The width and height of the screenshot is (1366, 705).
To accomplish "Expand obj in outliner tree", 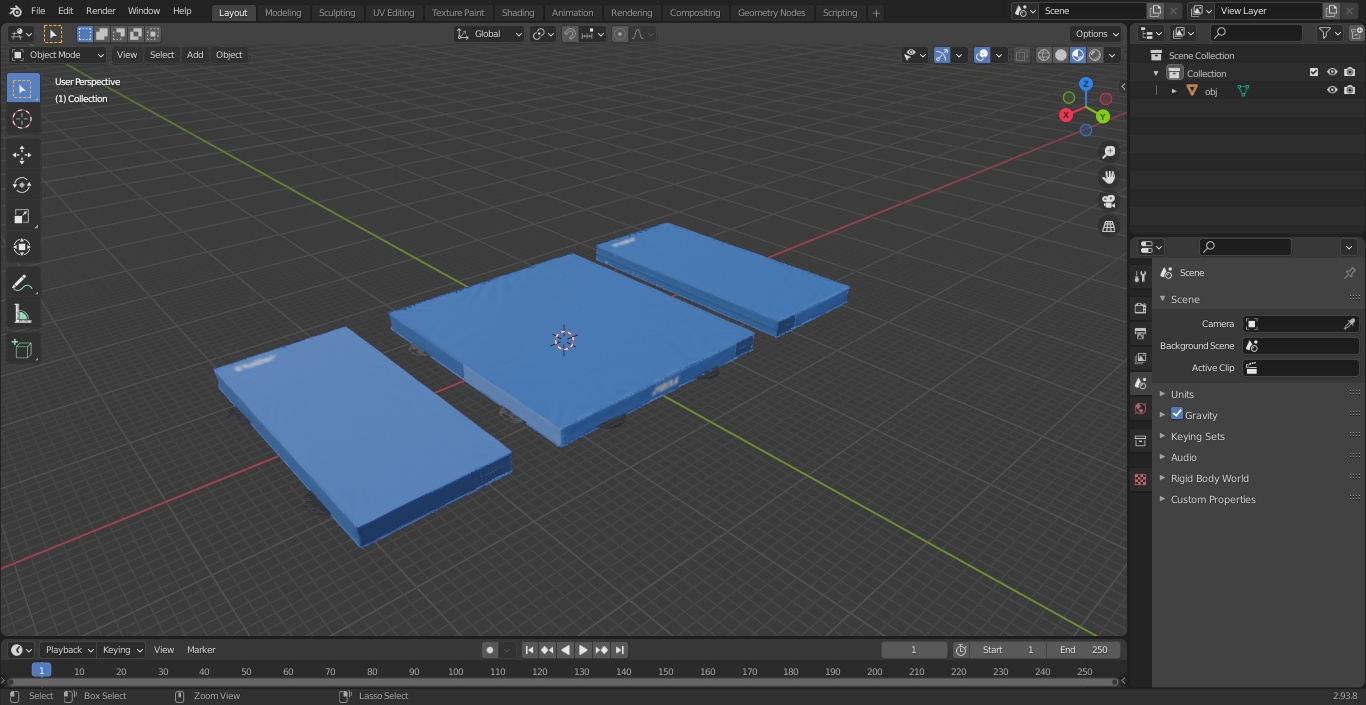I will coord(1174,91).
